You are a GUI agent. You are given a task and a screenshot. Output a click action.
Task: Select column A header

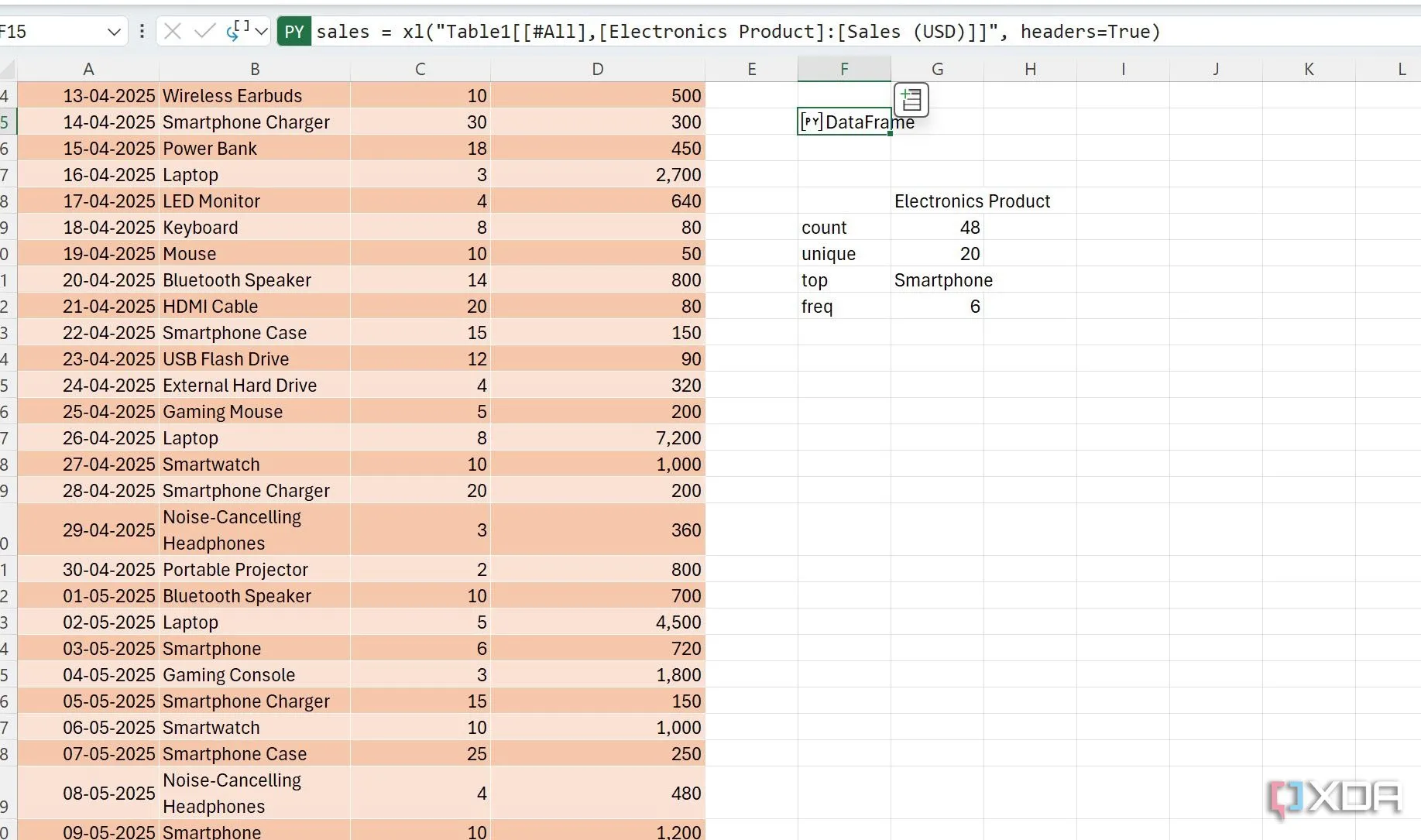[88, 69]
